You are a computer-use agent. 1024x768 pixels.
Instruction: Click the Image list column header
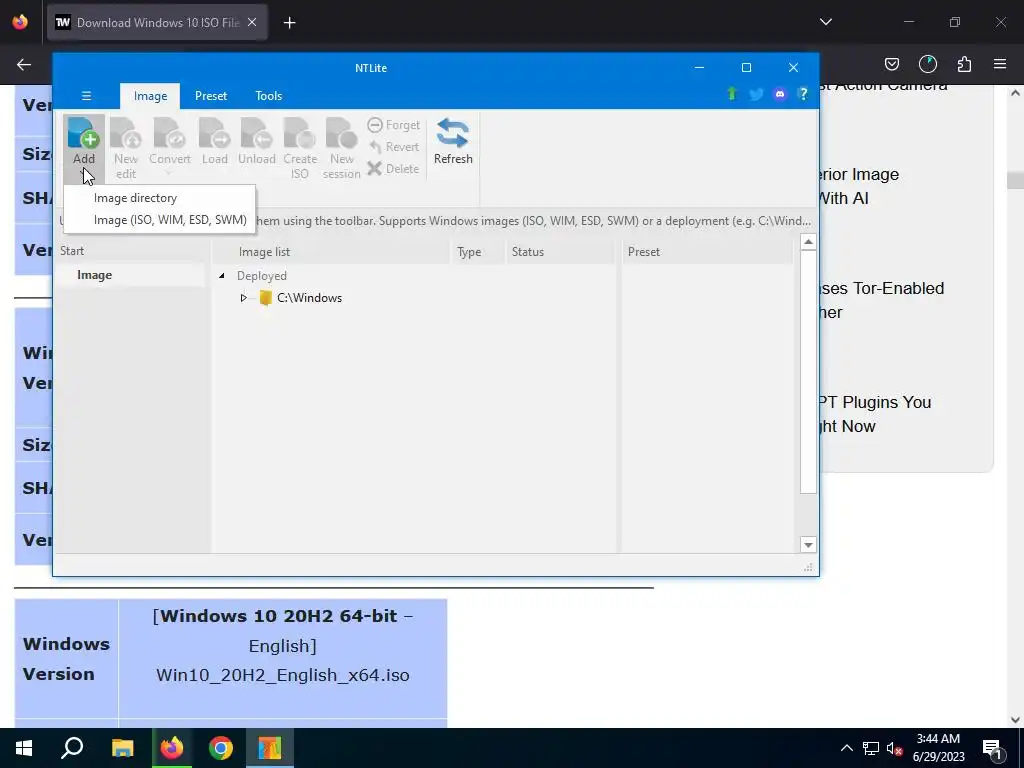pos(332,252)
